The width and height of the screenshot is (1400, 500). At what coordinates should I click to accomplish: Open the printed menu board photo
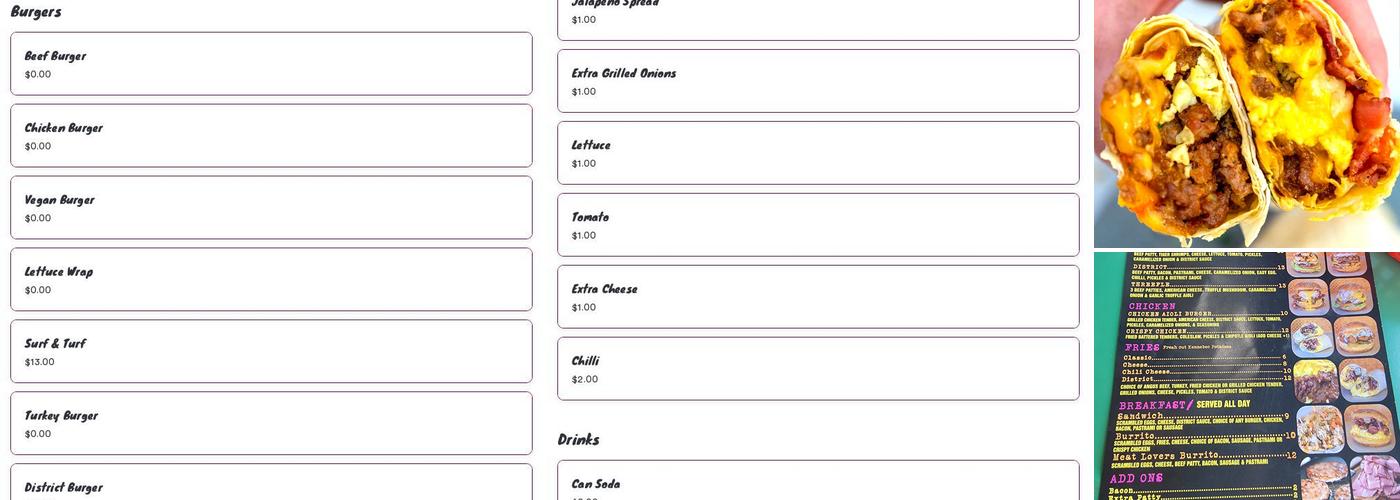1247,376
